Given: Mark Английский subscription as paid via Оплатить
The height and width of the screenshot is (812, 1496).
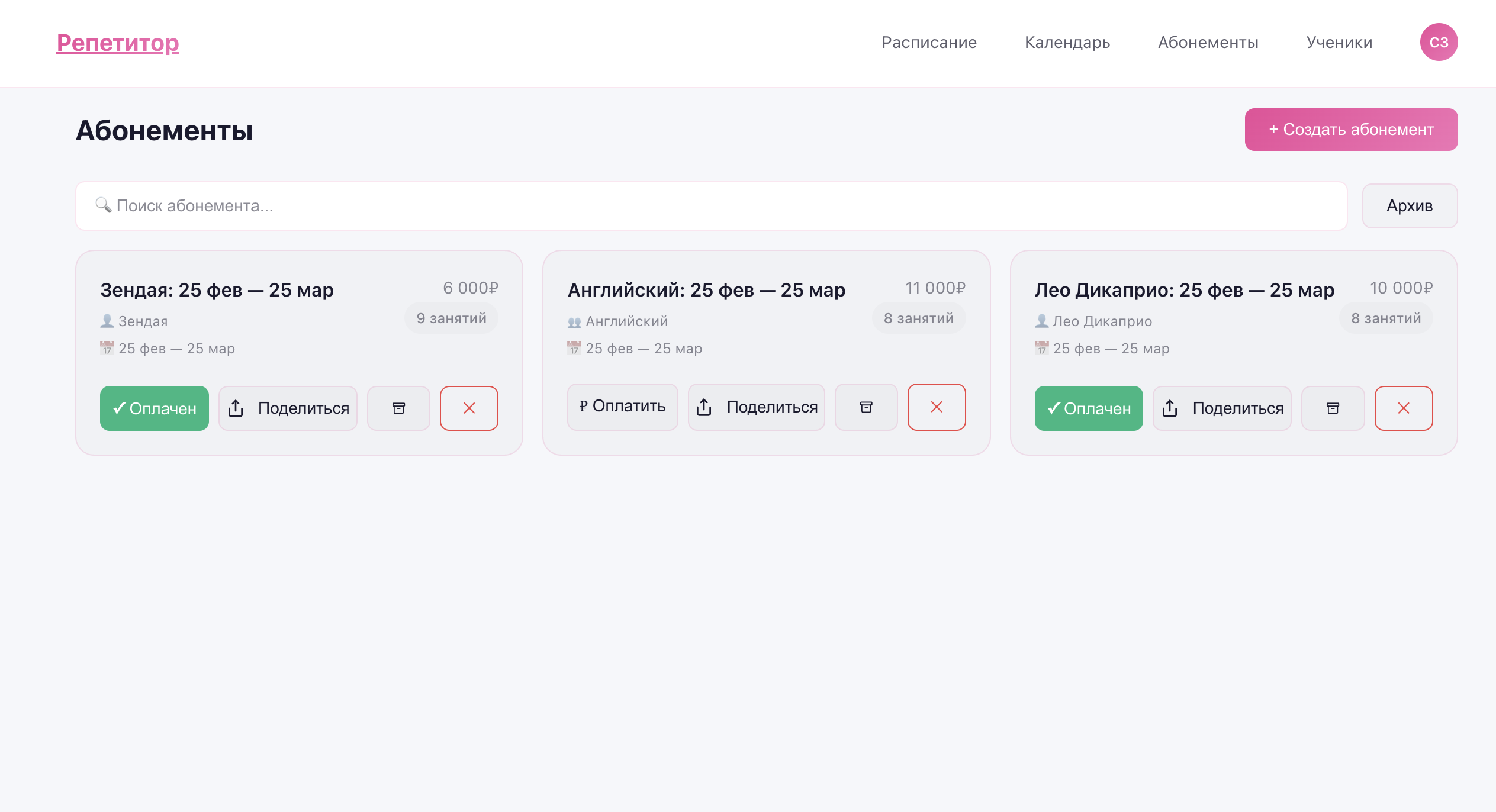Looking at the screenshot, I should [x=622, y=407].
